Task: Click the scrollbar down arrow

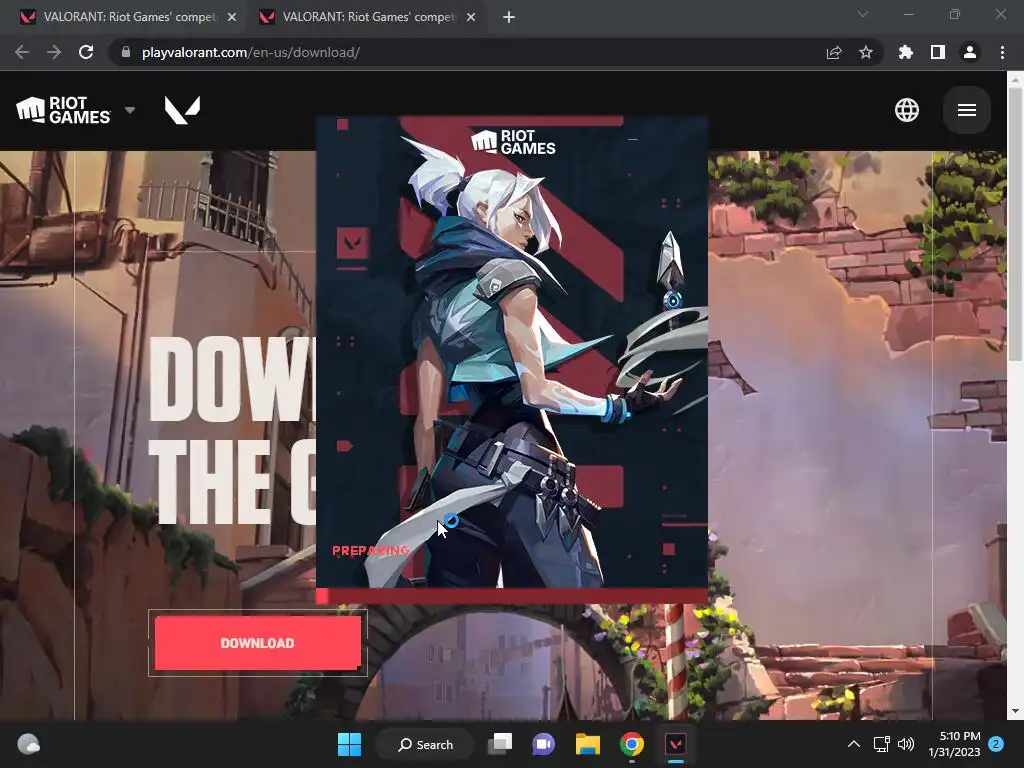Action: 1015,711
